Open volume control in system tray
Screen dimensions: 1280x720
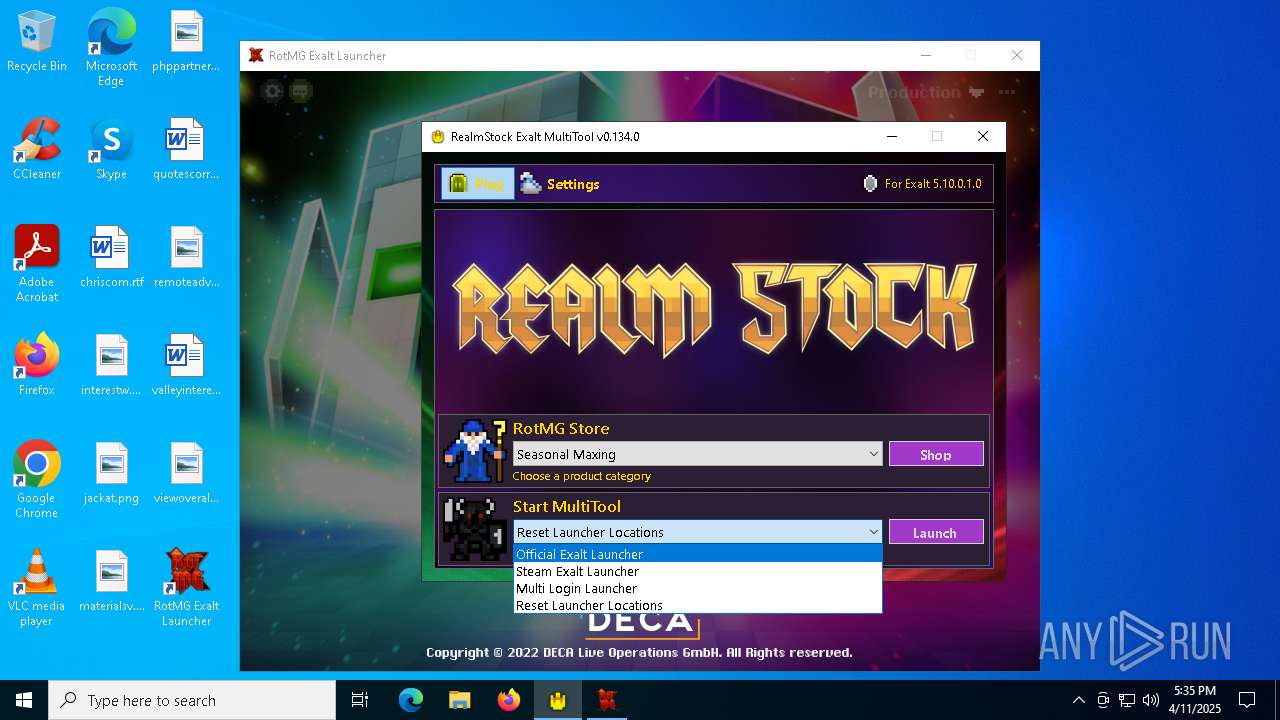coord(1150,700)
